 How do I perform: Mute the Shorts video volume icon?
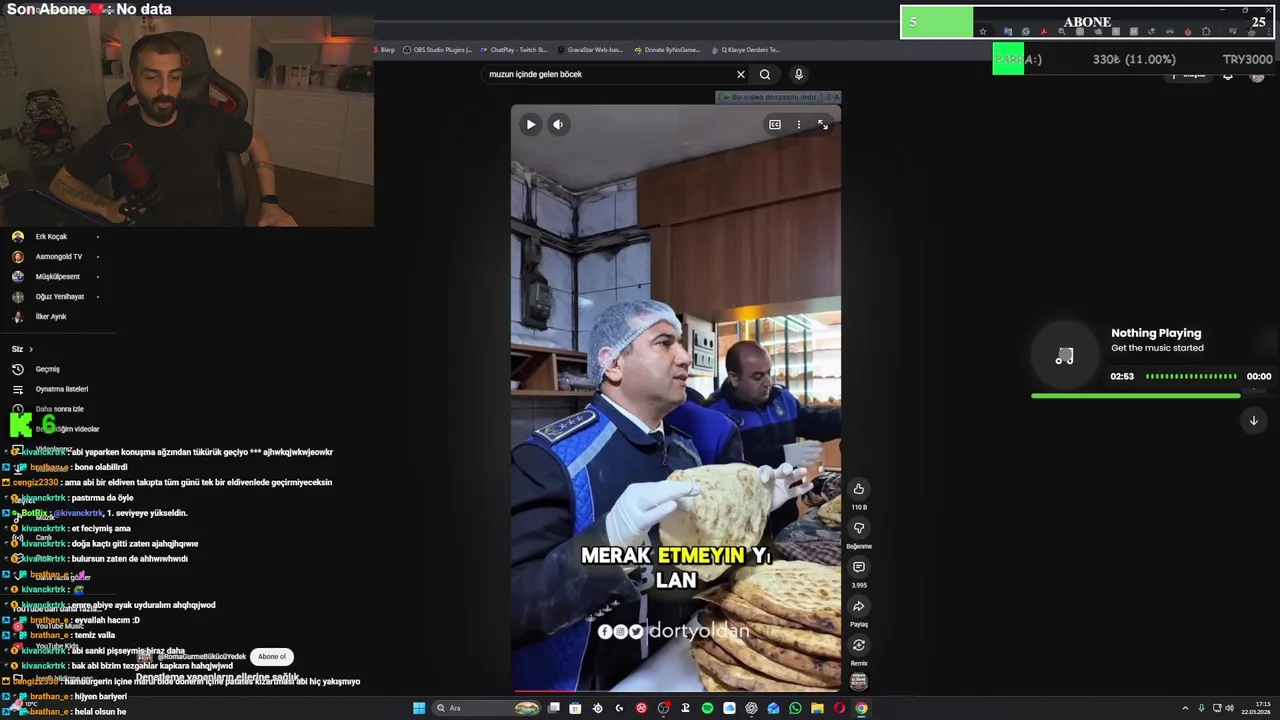[558, 124]
